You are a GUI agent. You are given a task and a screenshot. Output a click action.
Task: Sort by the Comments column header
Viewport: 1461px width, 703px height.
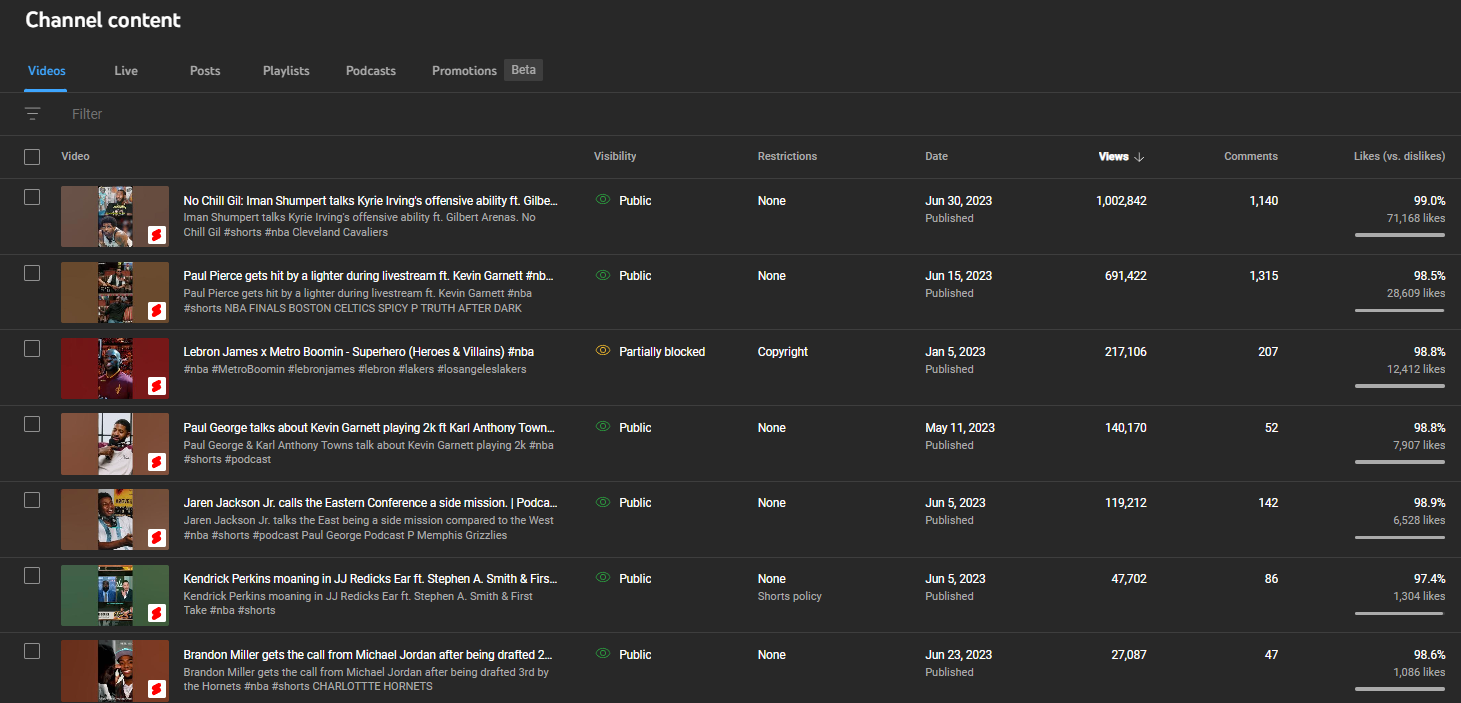1250,156
